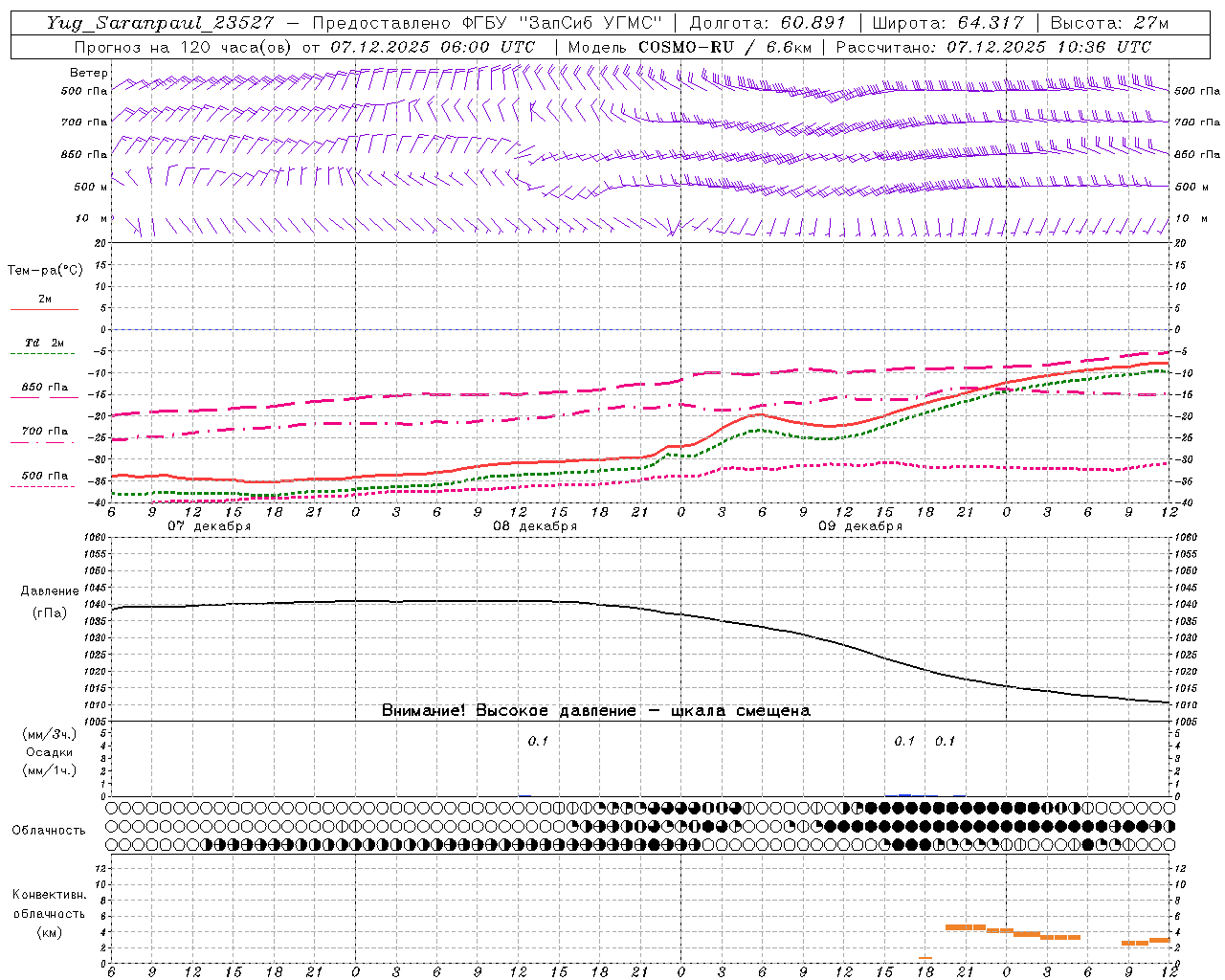Click the zero-degree blue dashed temperature line
1225x980 pixels.
640,329
